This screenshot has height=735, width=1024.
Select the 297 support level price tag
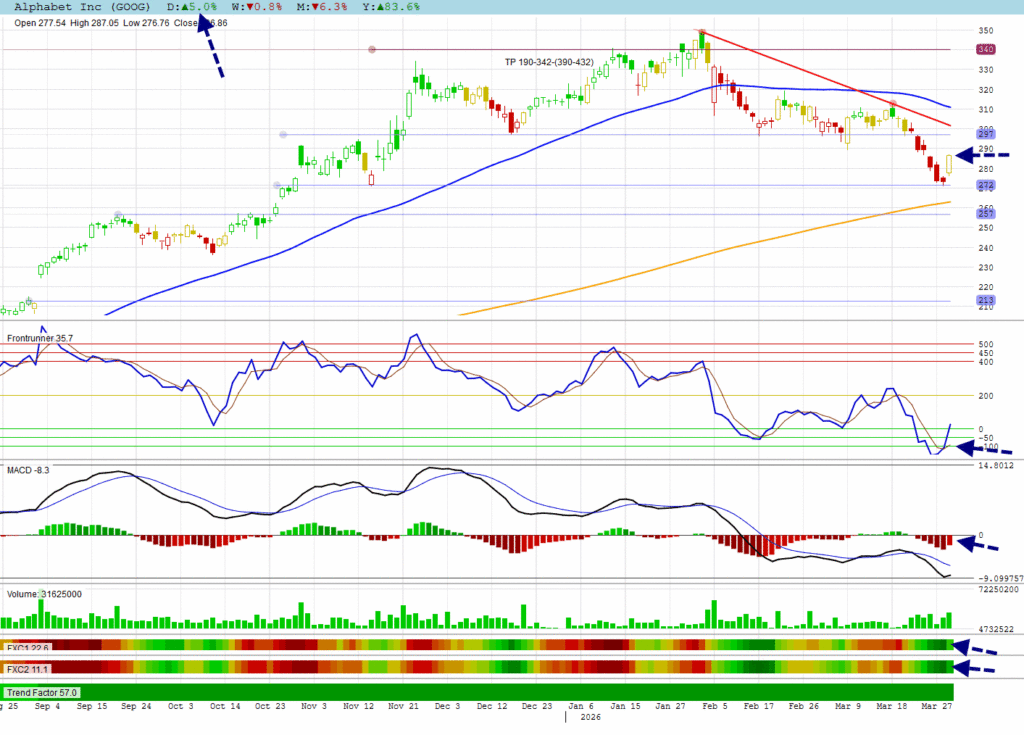point(985,135)
